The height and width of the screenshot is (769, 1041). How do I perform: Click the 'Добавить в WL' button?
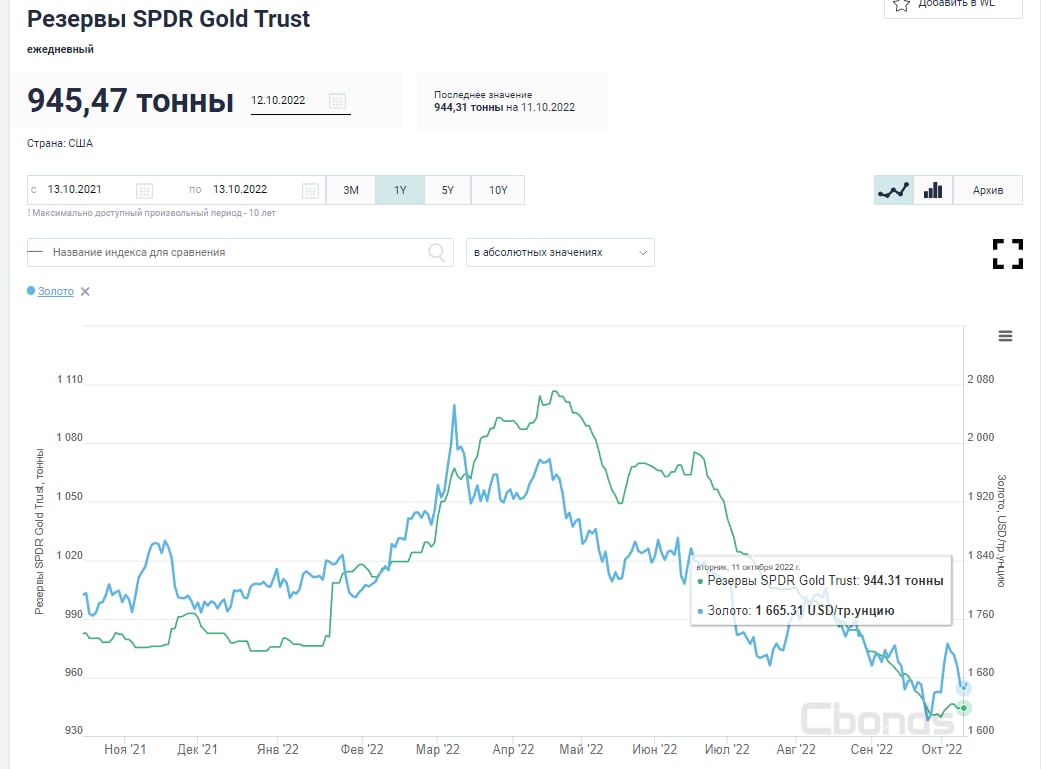pos(953,5)
